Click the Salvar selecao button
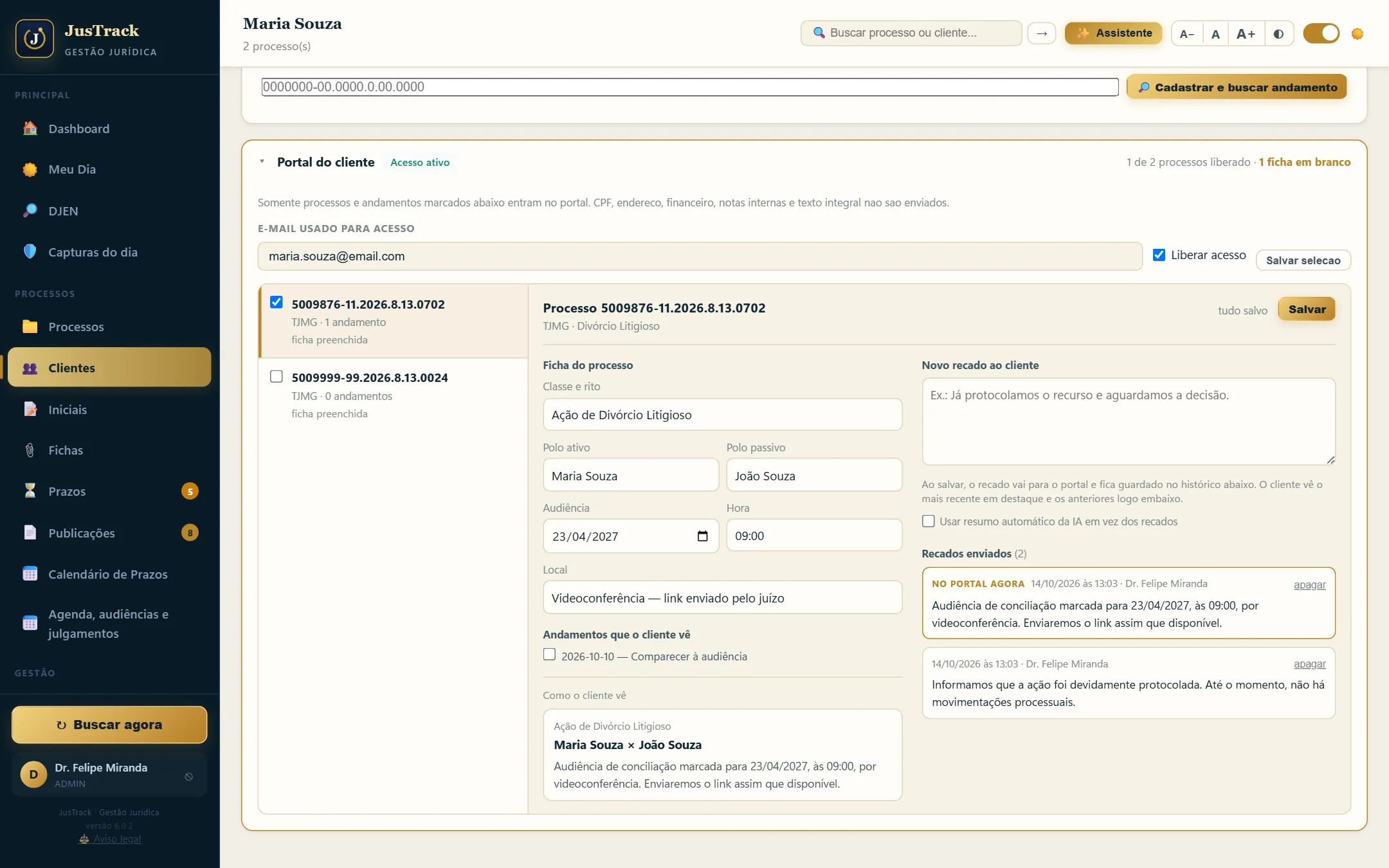The width and height of the screenshot is (1389, 868). tap(1303, 260)
